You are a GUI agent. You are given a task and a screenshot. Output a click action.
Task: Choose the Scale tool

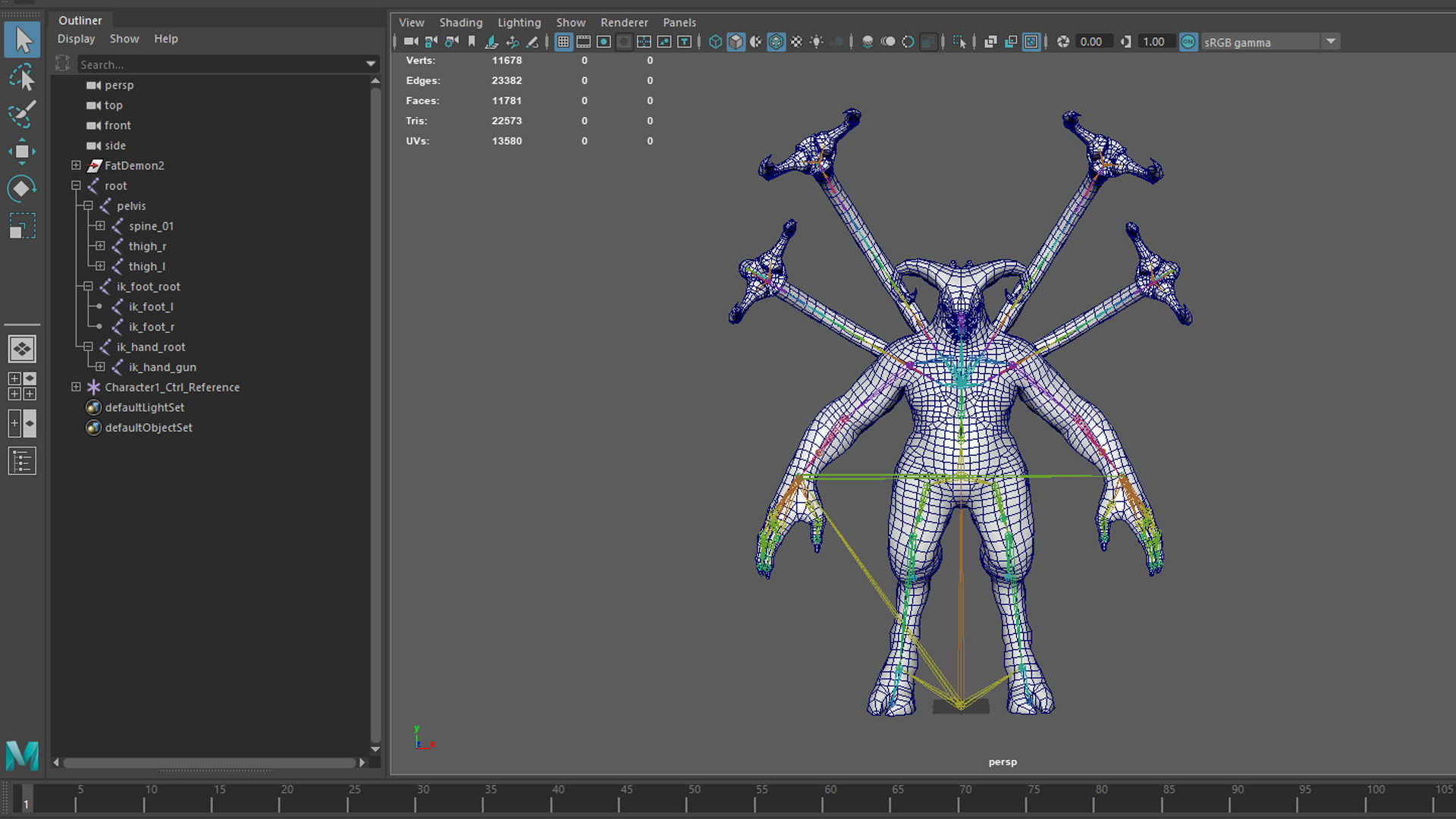22,226
